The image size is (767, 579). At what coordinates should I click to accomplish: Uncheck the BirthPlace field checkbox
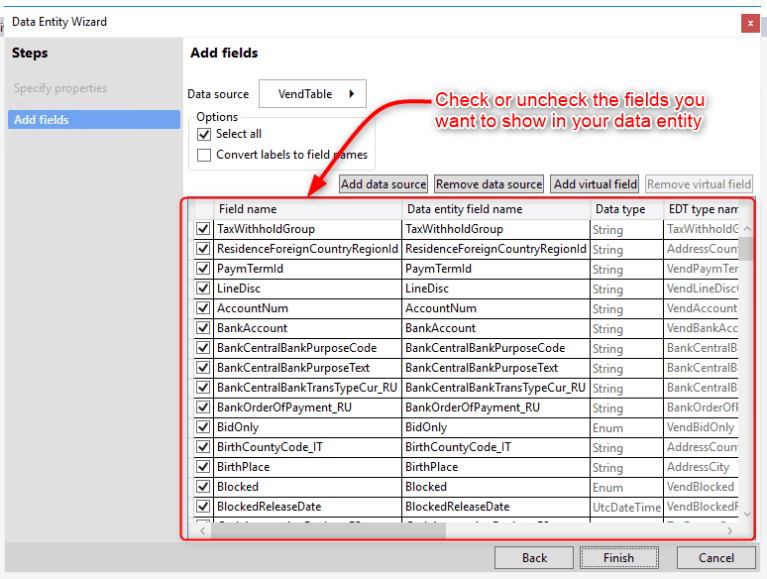(203, 467)
